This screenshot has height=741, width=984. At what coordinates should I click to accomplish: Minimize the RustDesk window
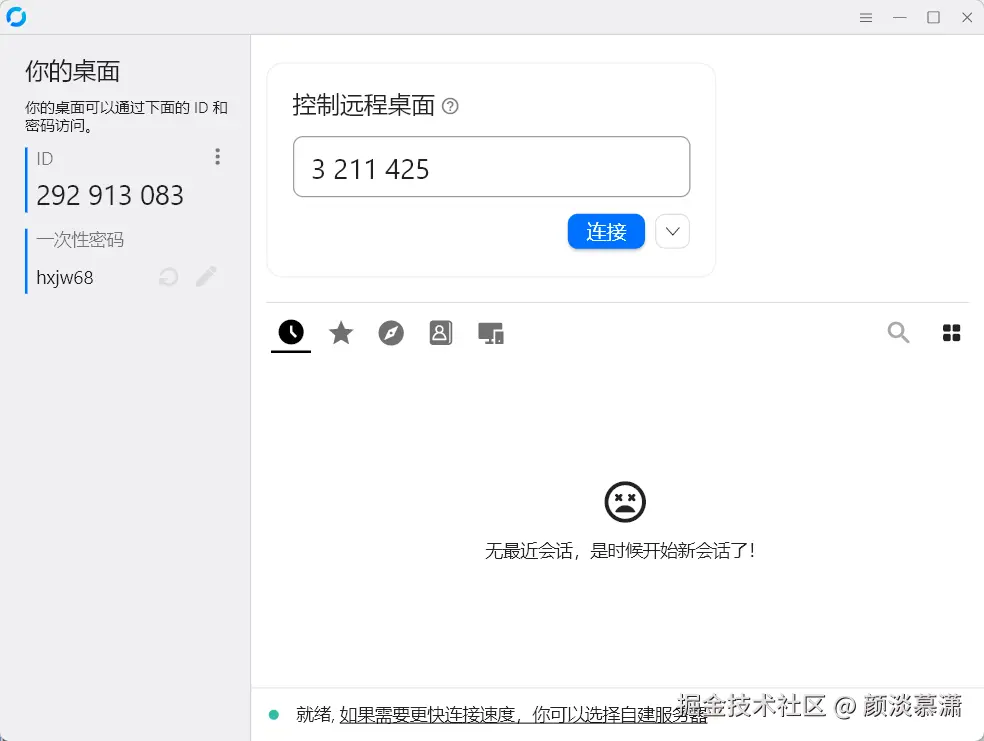tap(900, 18)
